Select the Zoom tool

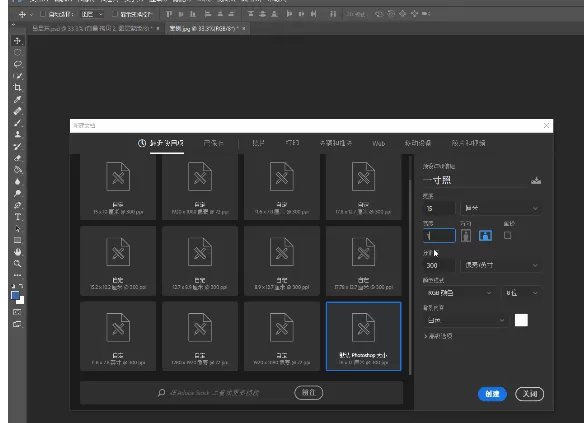tap(18, 264)
